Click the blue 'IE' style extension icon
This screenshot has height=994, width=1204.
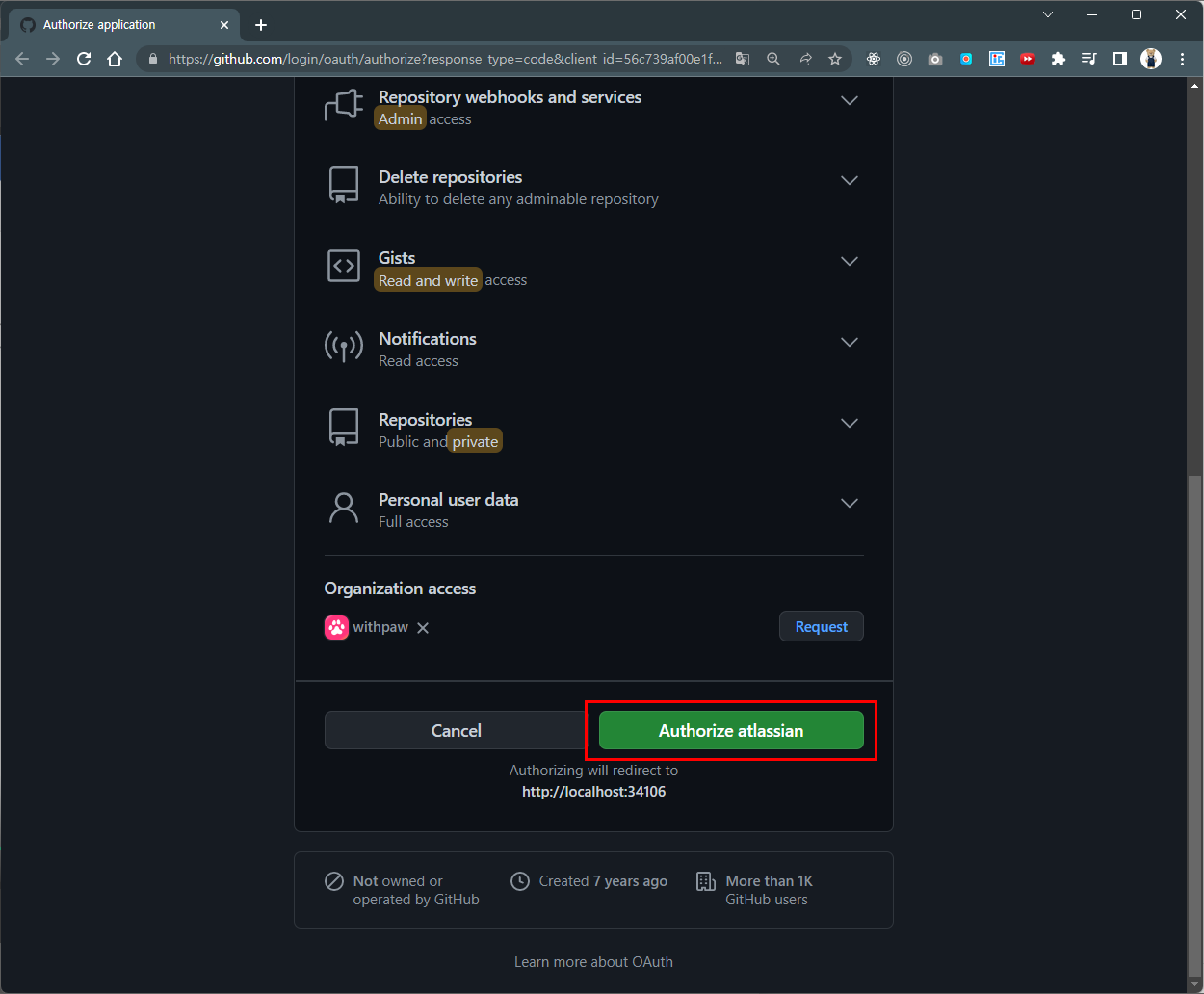[x=997, y=59]
